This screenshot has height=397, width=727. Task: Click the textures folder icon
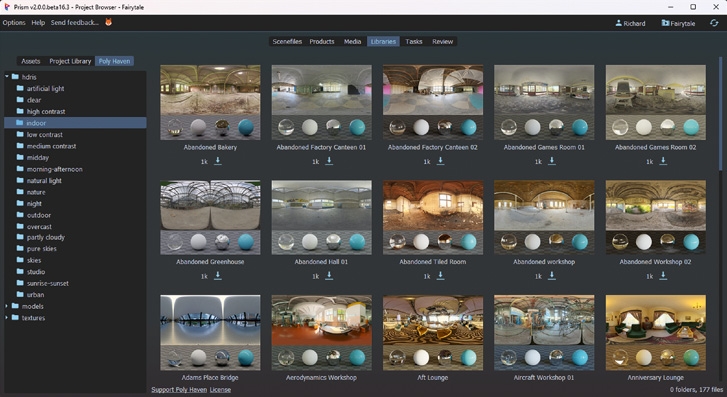coord(15,318)
